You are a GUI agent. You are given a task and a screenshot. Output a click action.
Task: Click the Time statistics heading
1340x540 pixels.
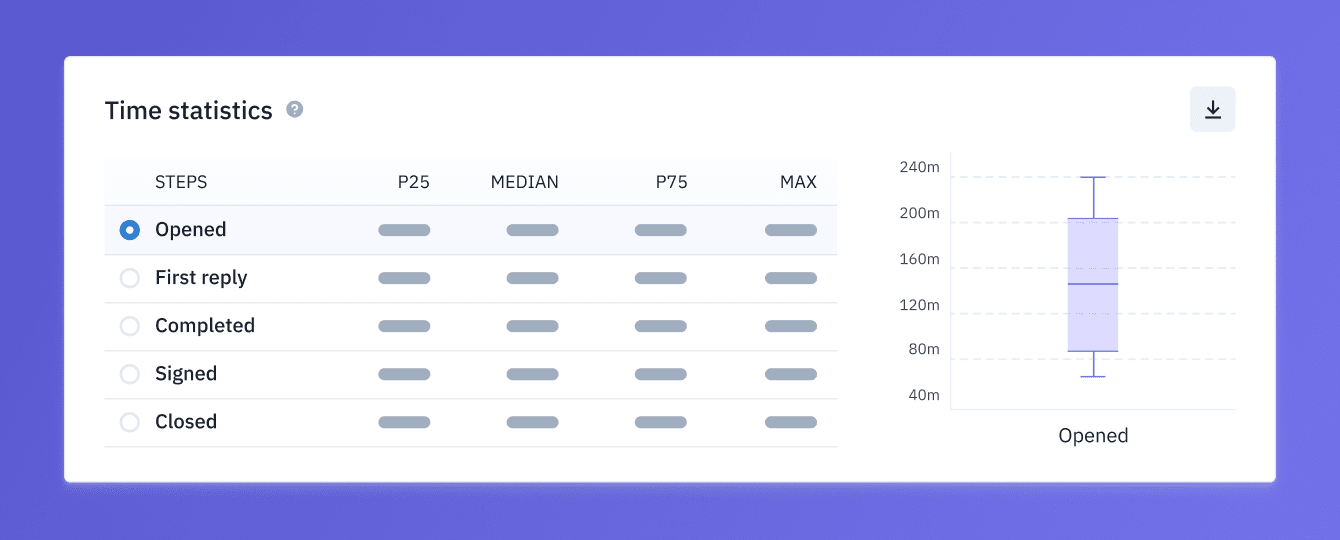pos(189,110)
